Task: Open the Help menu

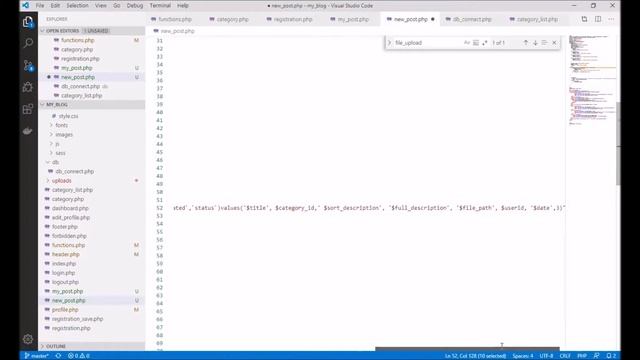Action: pos(183,6)
